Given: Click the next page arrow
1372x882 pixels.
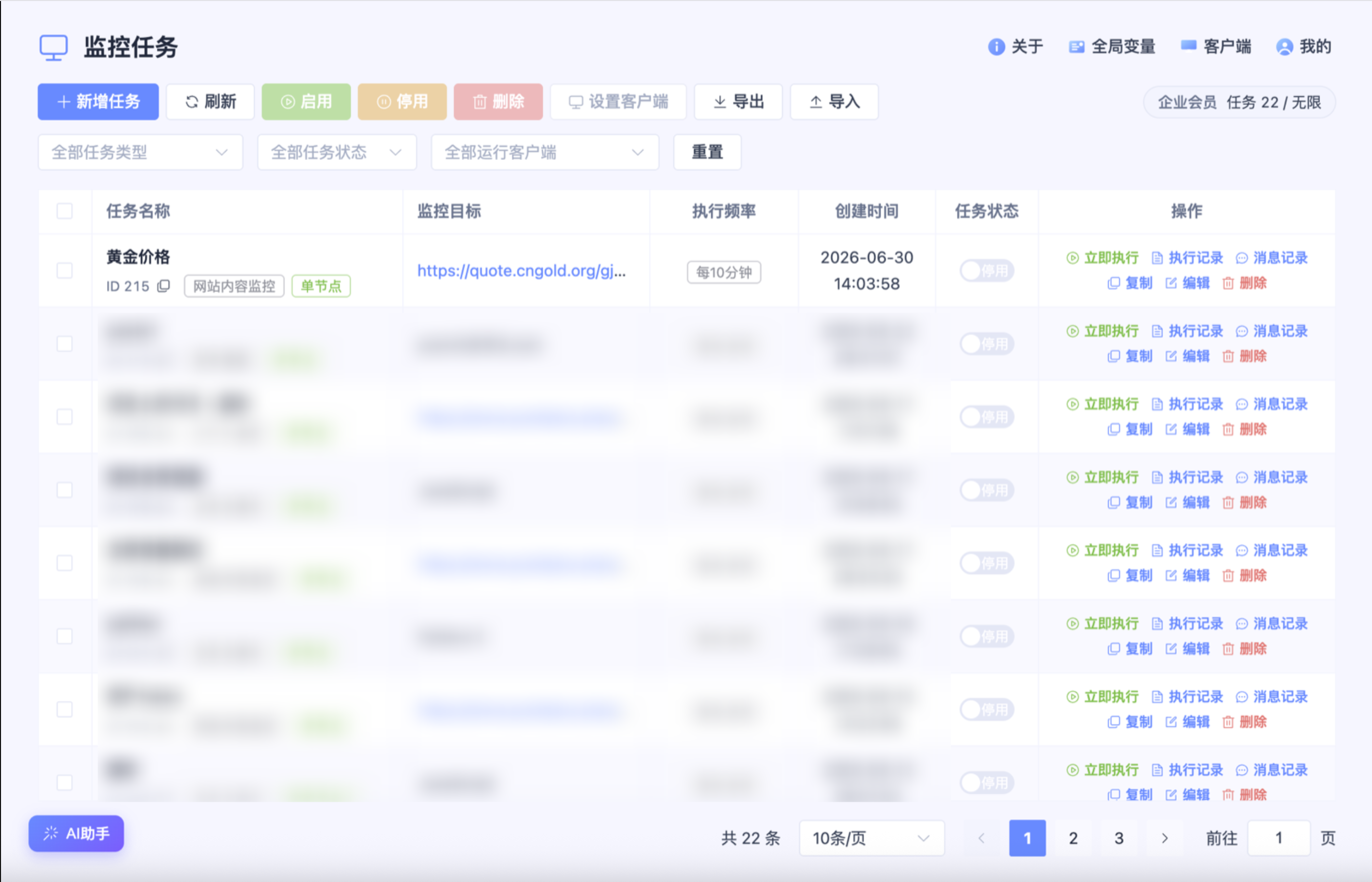Looking at the screenshot, I should tap(1165, 839).
